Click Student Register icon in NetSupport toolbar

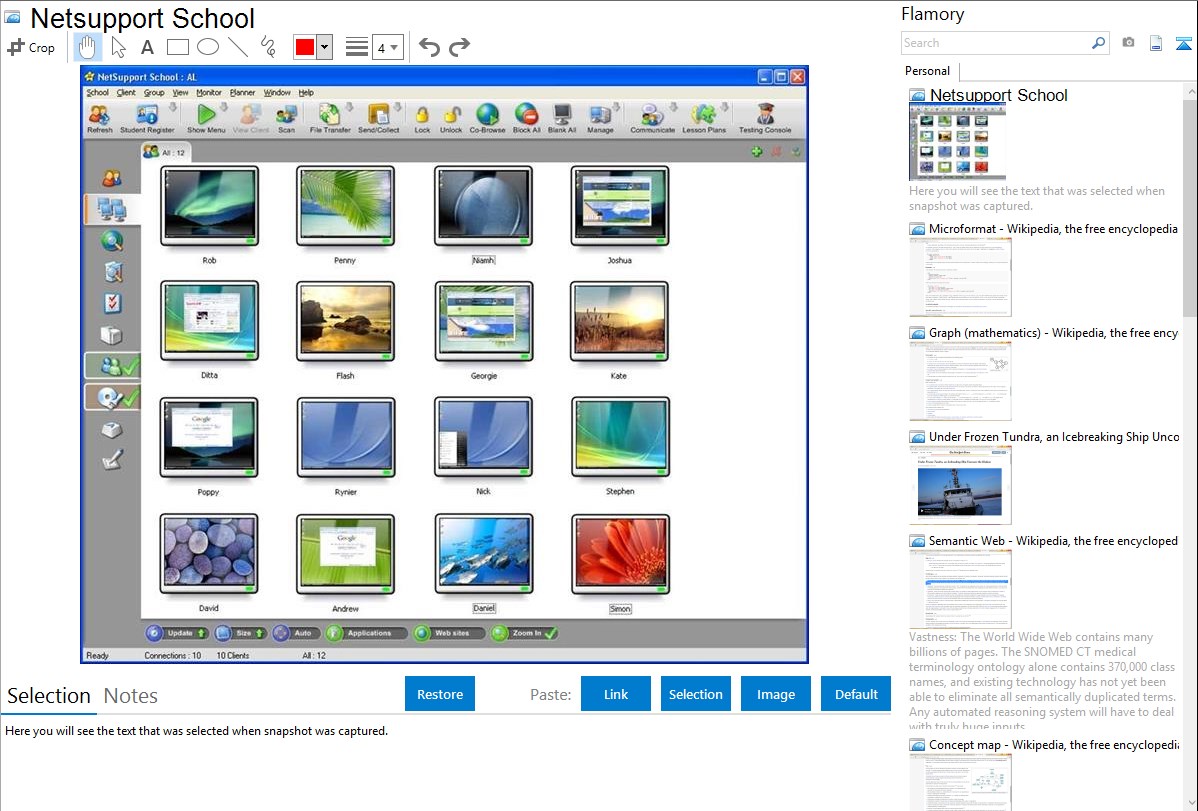[x=147, y=118]
